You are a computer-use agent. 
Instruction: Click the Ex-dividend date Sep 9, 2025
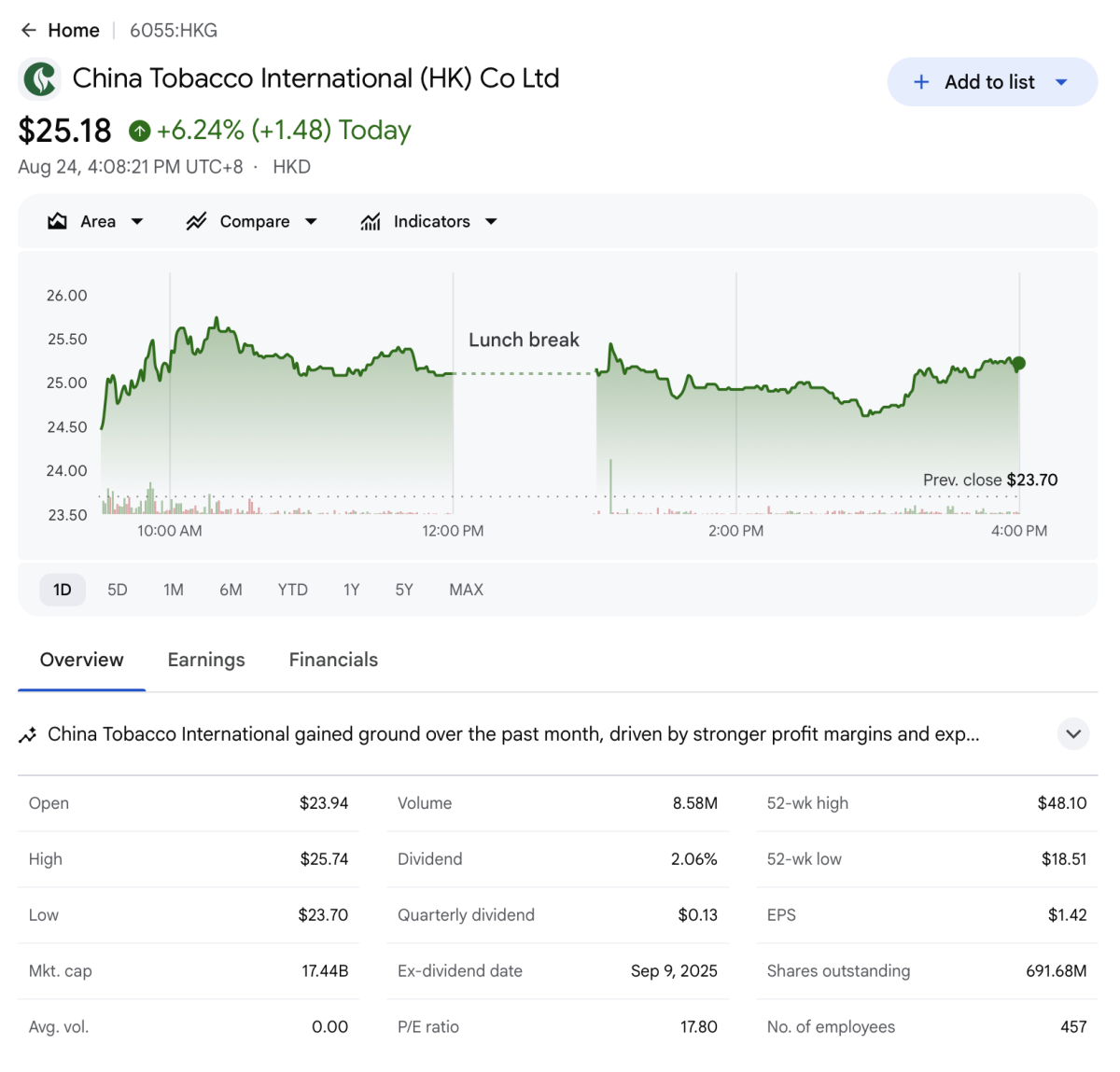[x=674, y=971]
